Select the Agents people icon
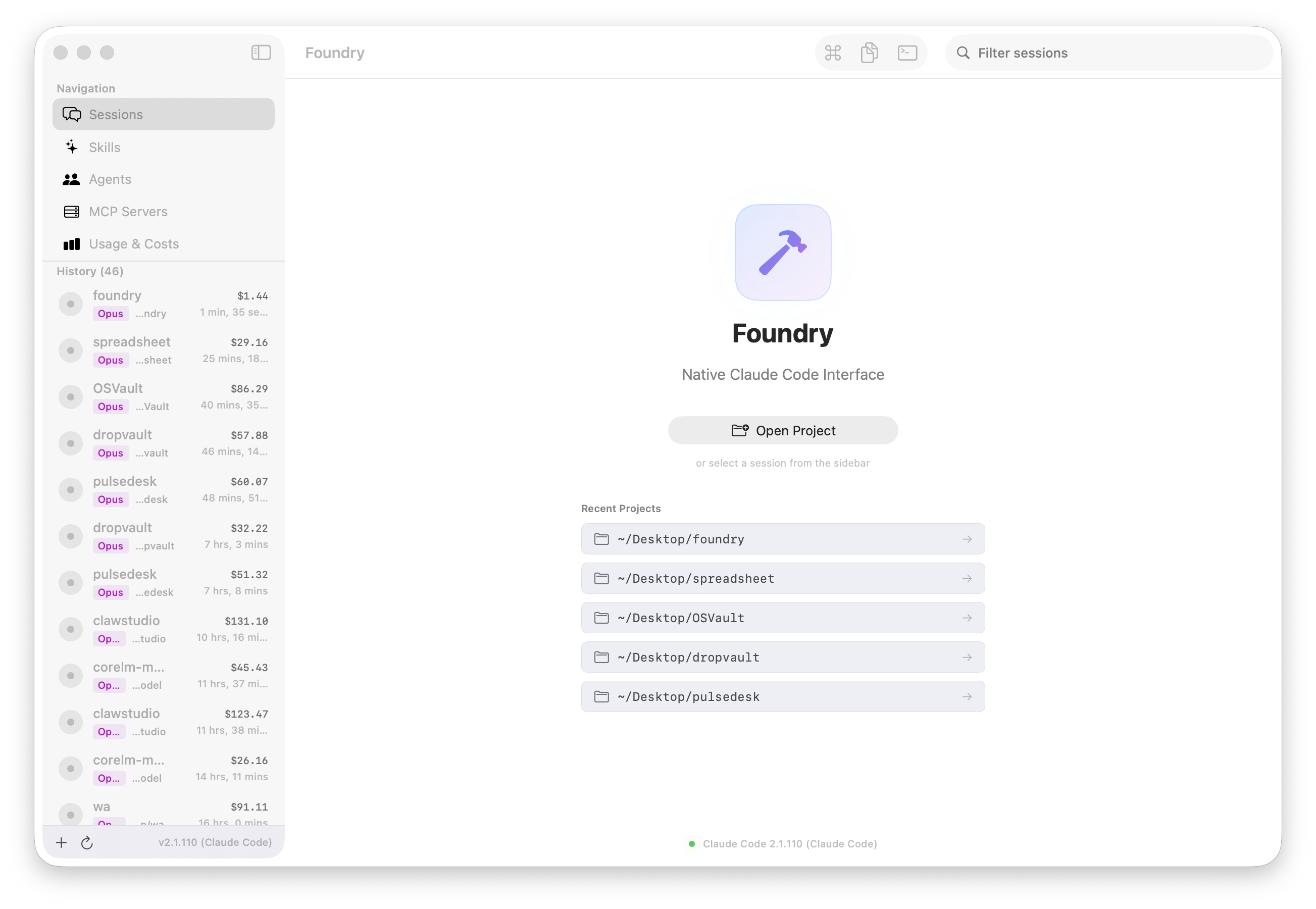The width and height of the screenshot is (1316, 909). (71, 179)
